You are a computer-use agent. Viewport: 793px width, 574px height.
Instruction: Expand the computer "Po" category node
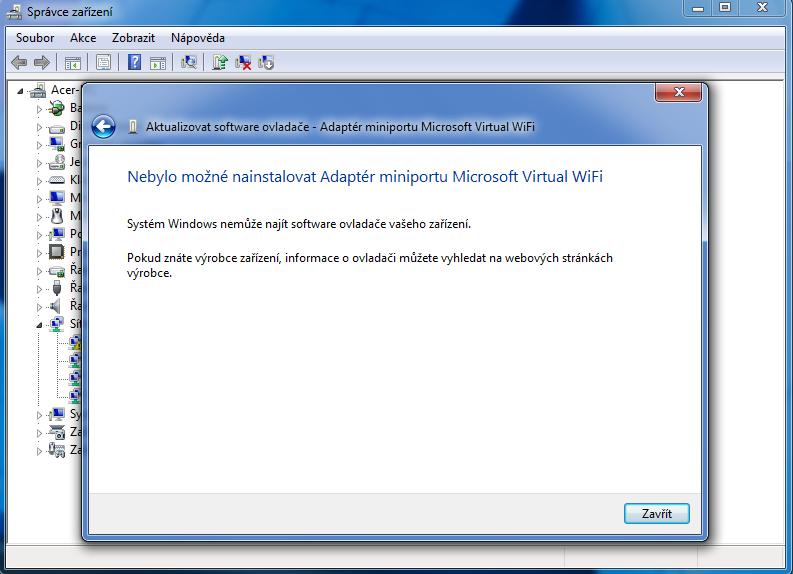pos(39,235)
